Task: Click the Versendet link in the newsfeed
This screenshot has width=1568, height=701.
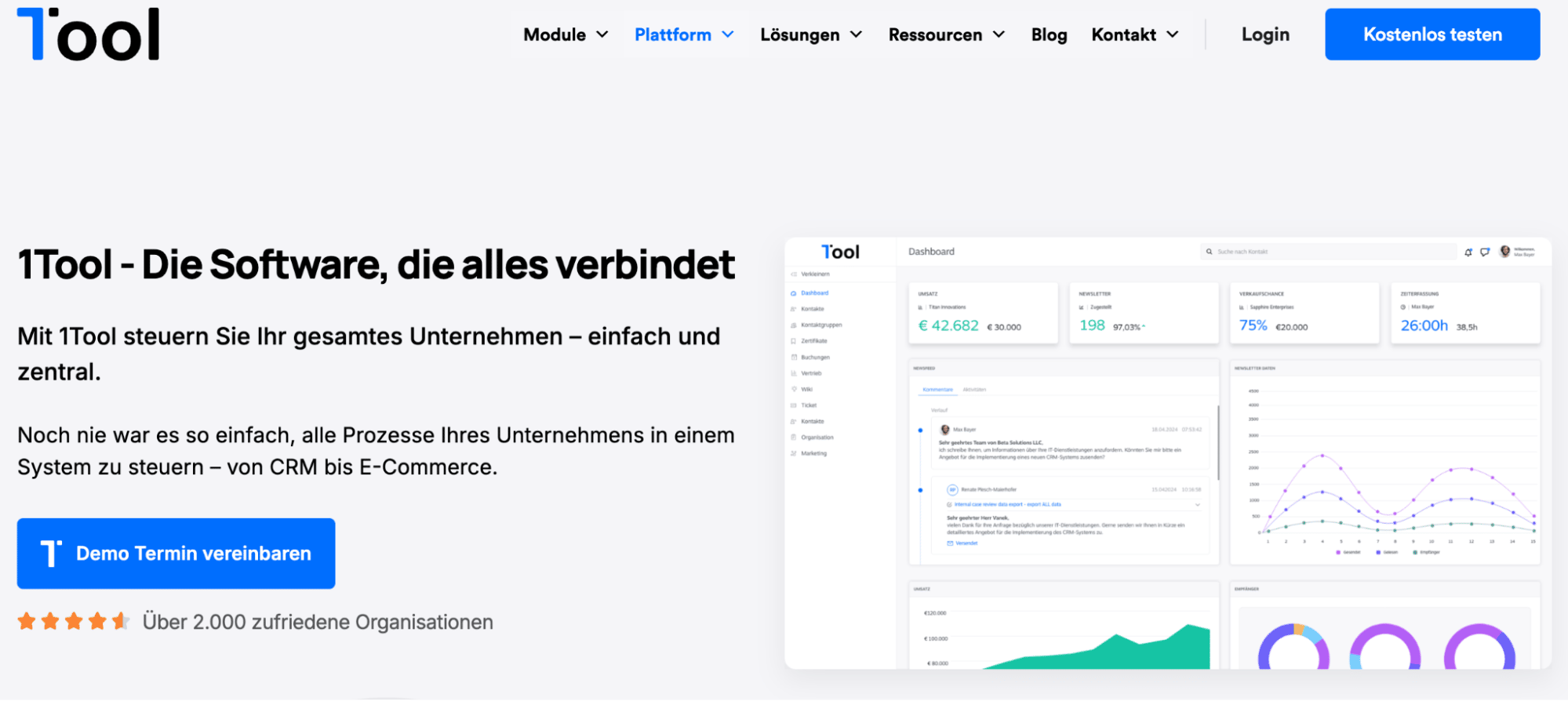Action: [x=966, y=543]
